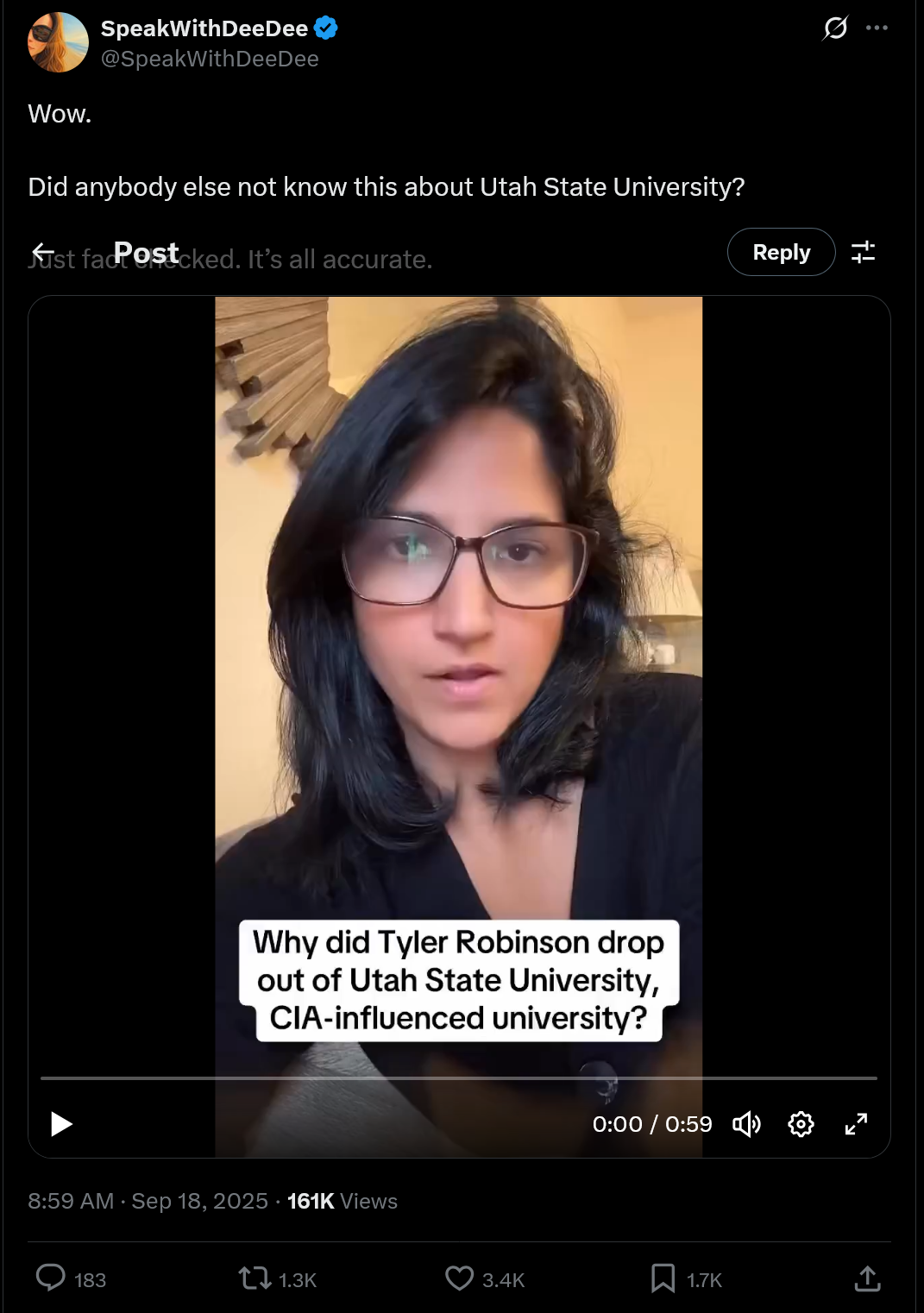The height and width of the screenshot is (1313, 924).
Task: Click the comment icon with 183 replies
Action: point(50,1278)
